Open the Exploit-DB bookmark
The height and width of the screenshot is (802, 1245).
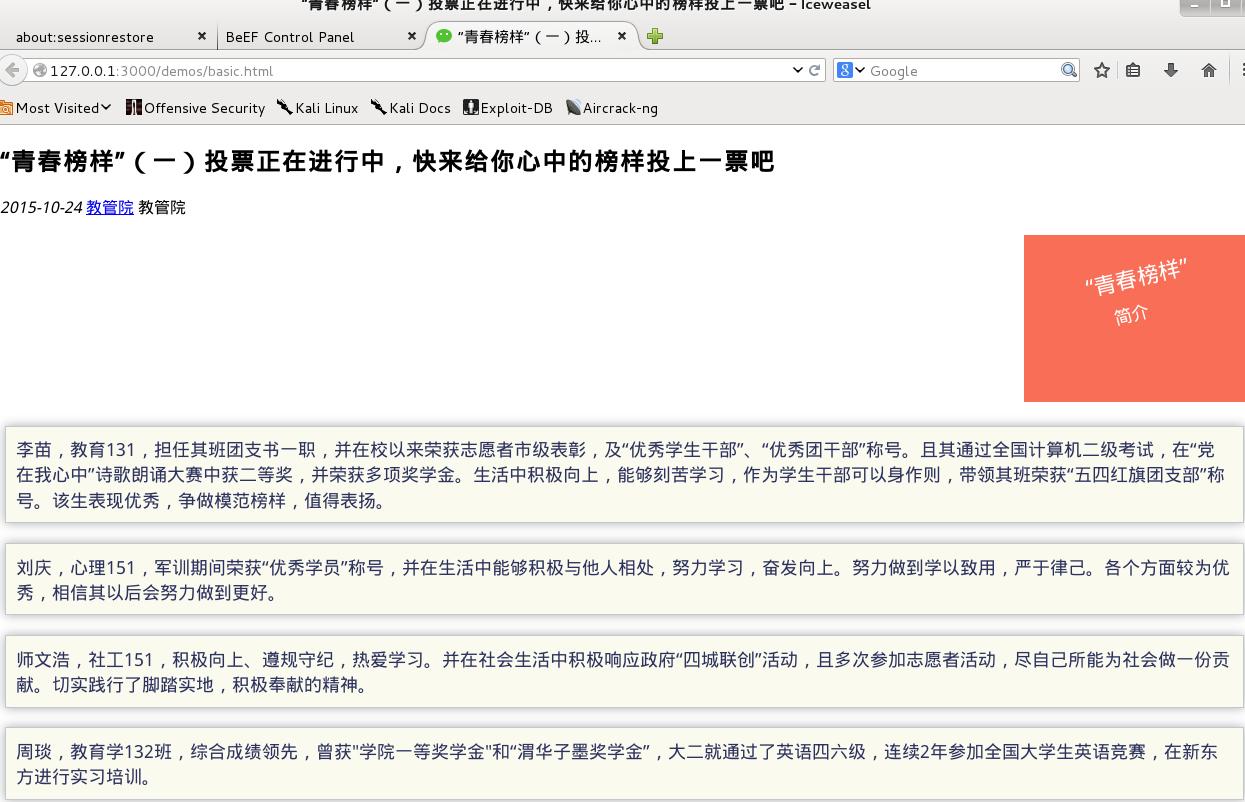point(508,108)
